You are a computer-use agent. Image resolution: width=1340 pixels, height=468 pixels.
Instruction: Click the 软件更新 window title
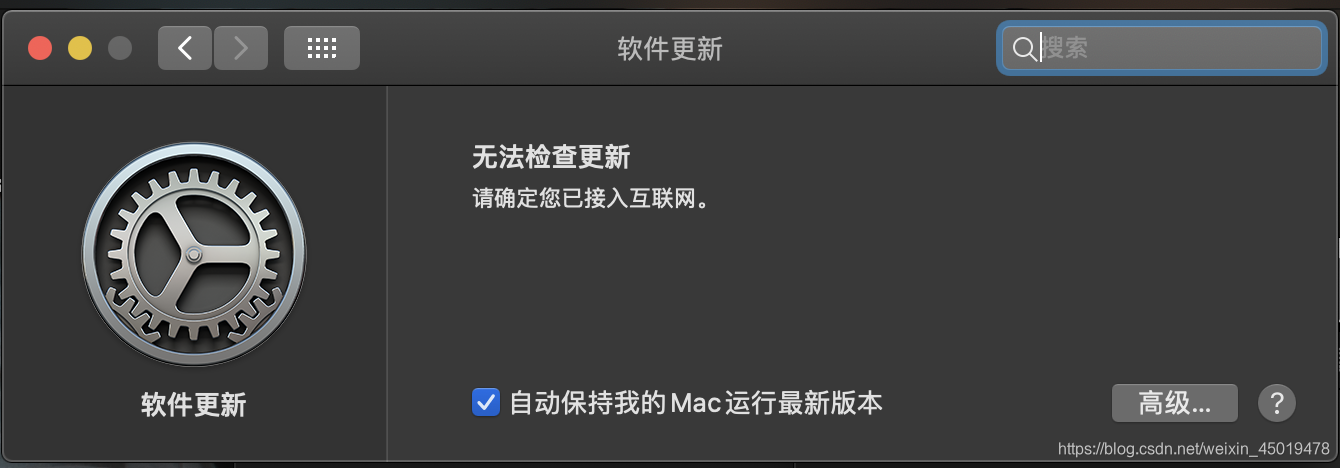point(670,49)
